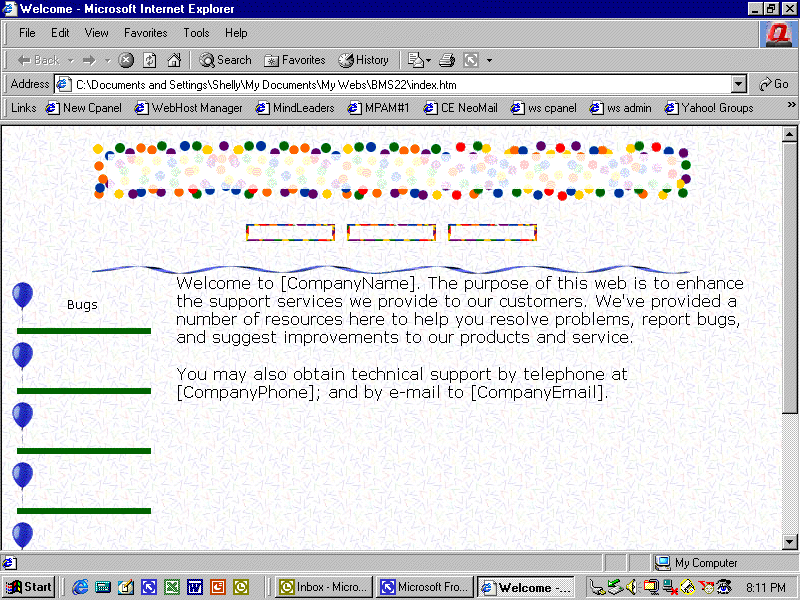
Task: Open the WebHost Manager link
Action: tap(188, 108)
